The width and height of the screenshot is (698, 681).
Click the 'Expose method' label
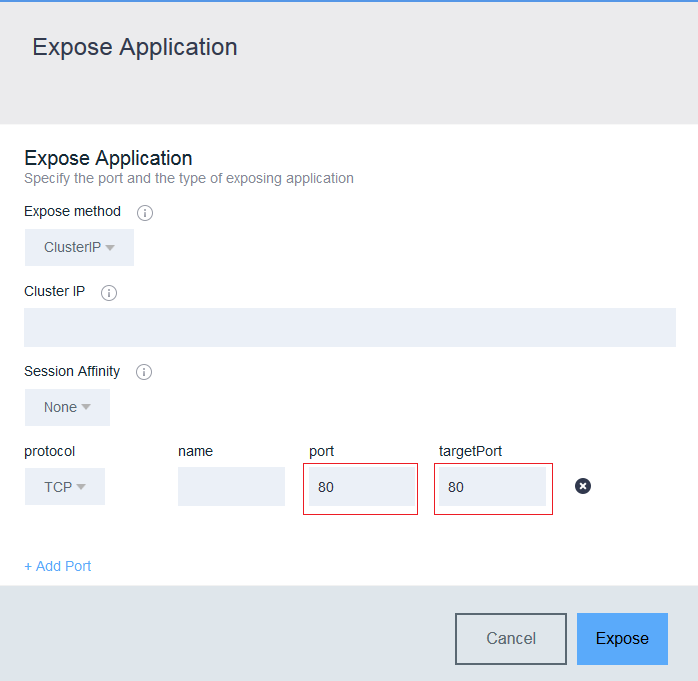pyautogui.click(x=72, y=211)
